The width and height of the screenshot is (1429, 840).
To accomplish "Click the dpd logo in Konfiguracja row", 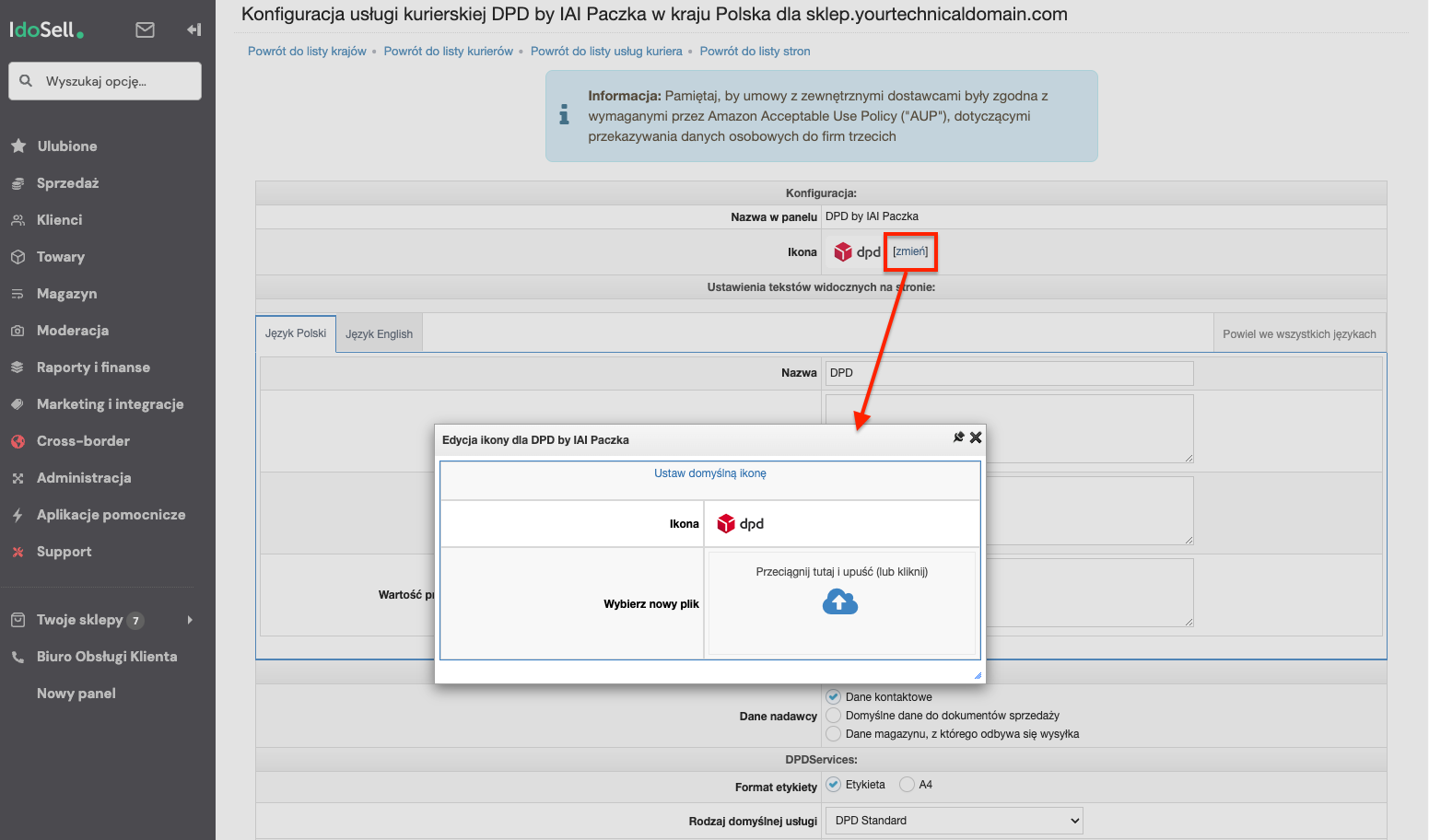I will 857,251.
